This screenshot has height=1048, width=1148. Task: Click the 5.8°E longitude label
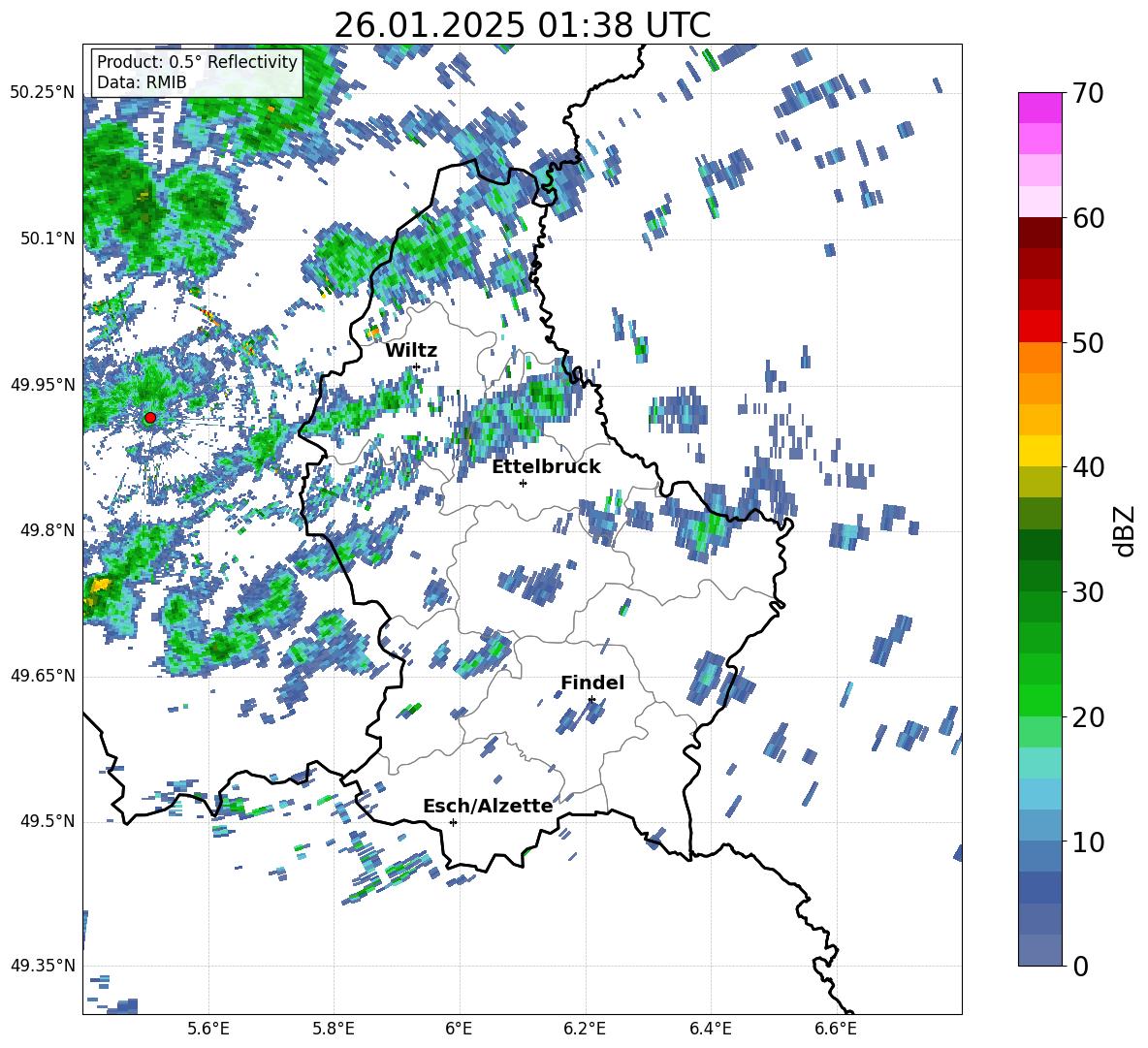(x=334, y=1030)
